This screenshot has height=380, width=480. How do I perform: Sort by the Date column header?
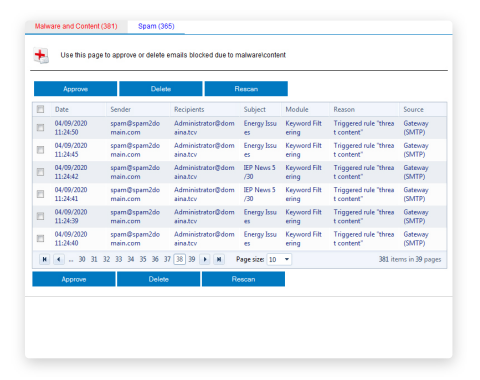62,109
